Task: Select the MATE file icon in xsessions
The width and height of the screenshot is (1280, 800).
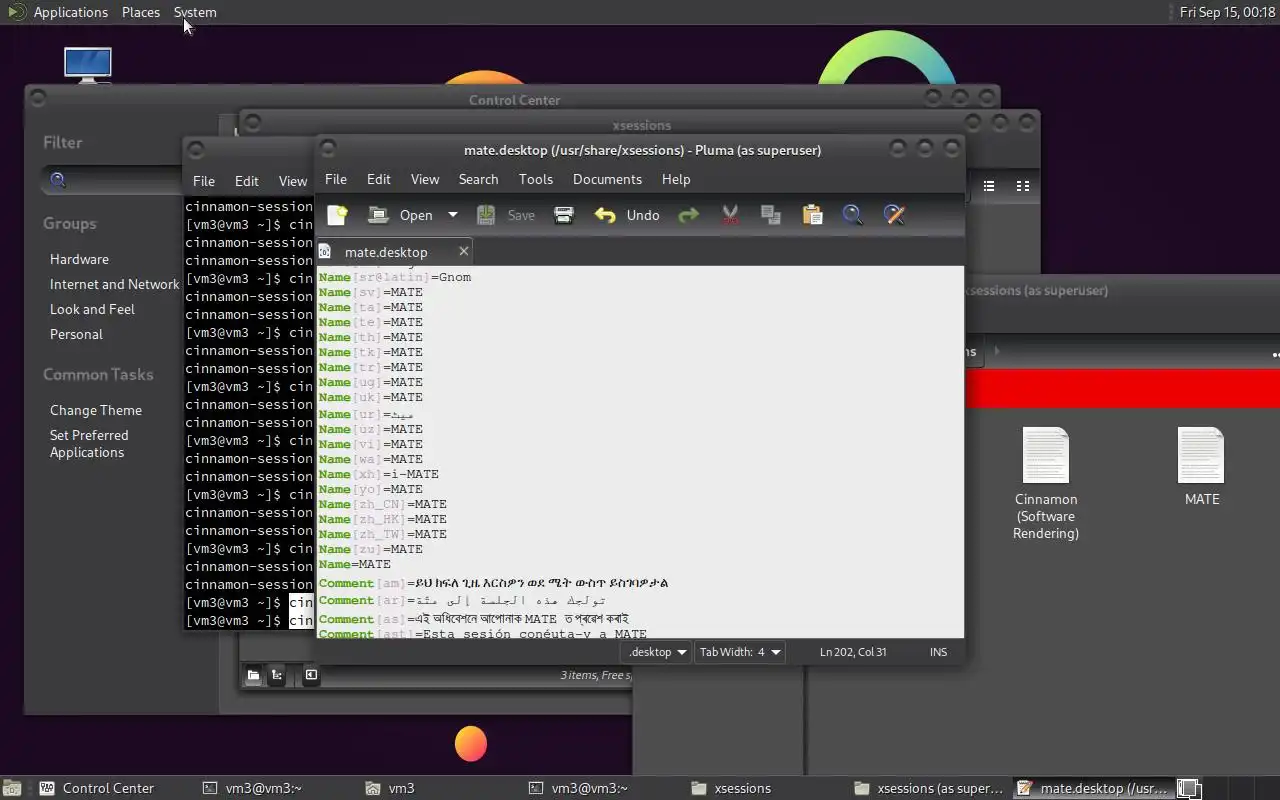Action: [x=1202, y=466]
